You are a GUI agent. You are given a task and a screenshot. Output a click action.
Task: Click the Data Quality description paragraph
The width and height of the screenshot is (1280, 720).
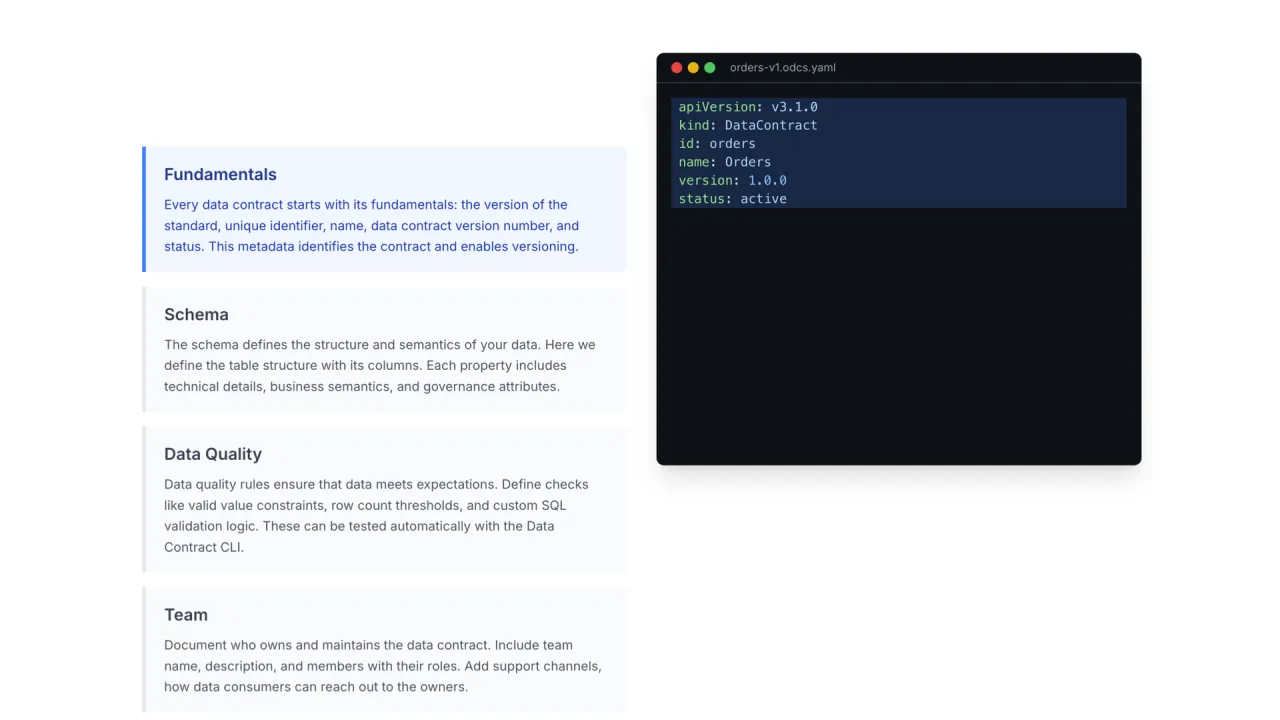376,516
